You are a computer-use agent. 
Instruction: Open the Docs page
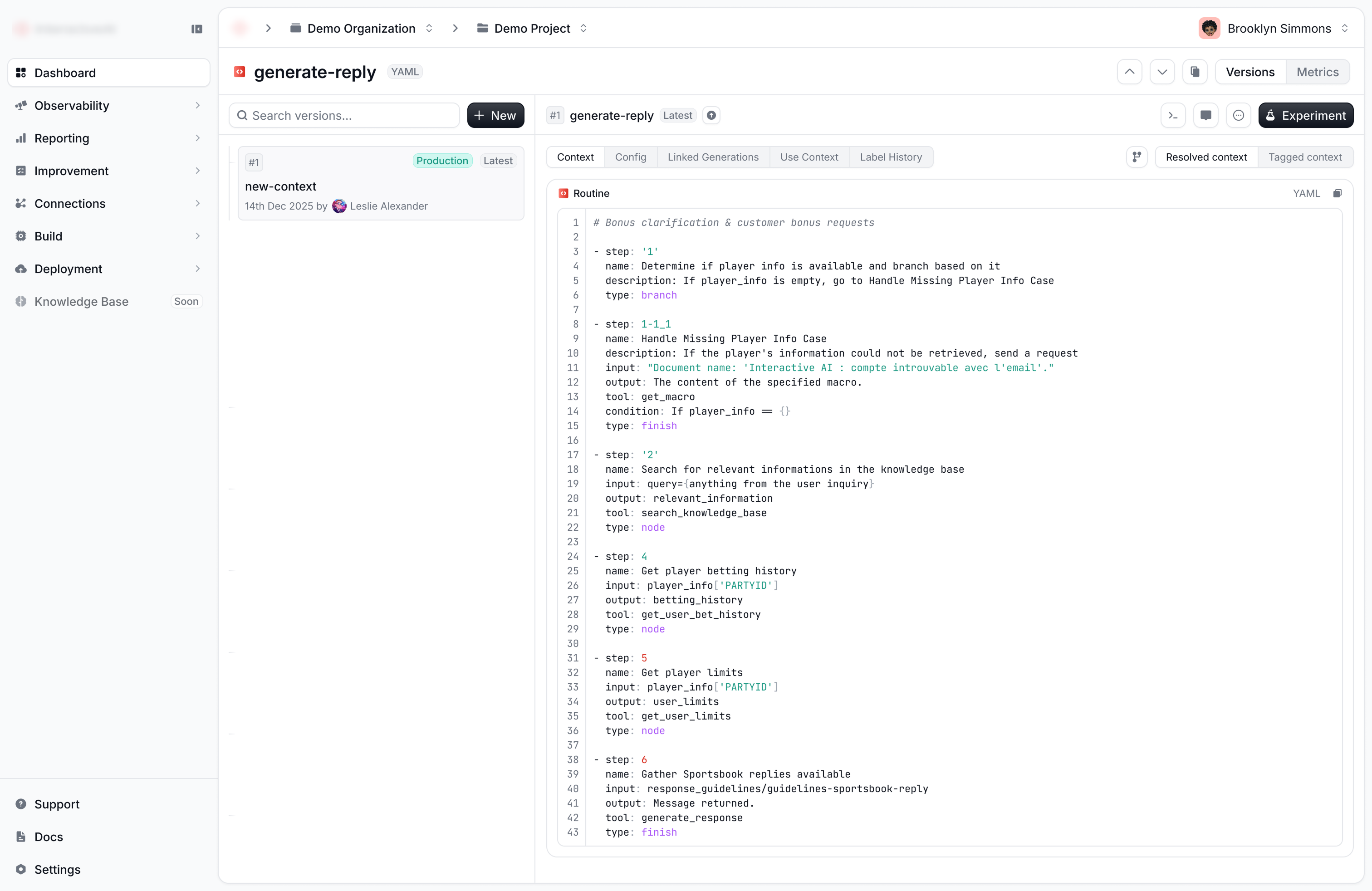(108, 837)
